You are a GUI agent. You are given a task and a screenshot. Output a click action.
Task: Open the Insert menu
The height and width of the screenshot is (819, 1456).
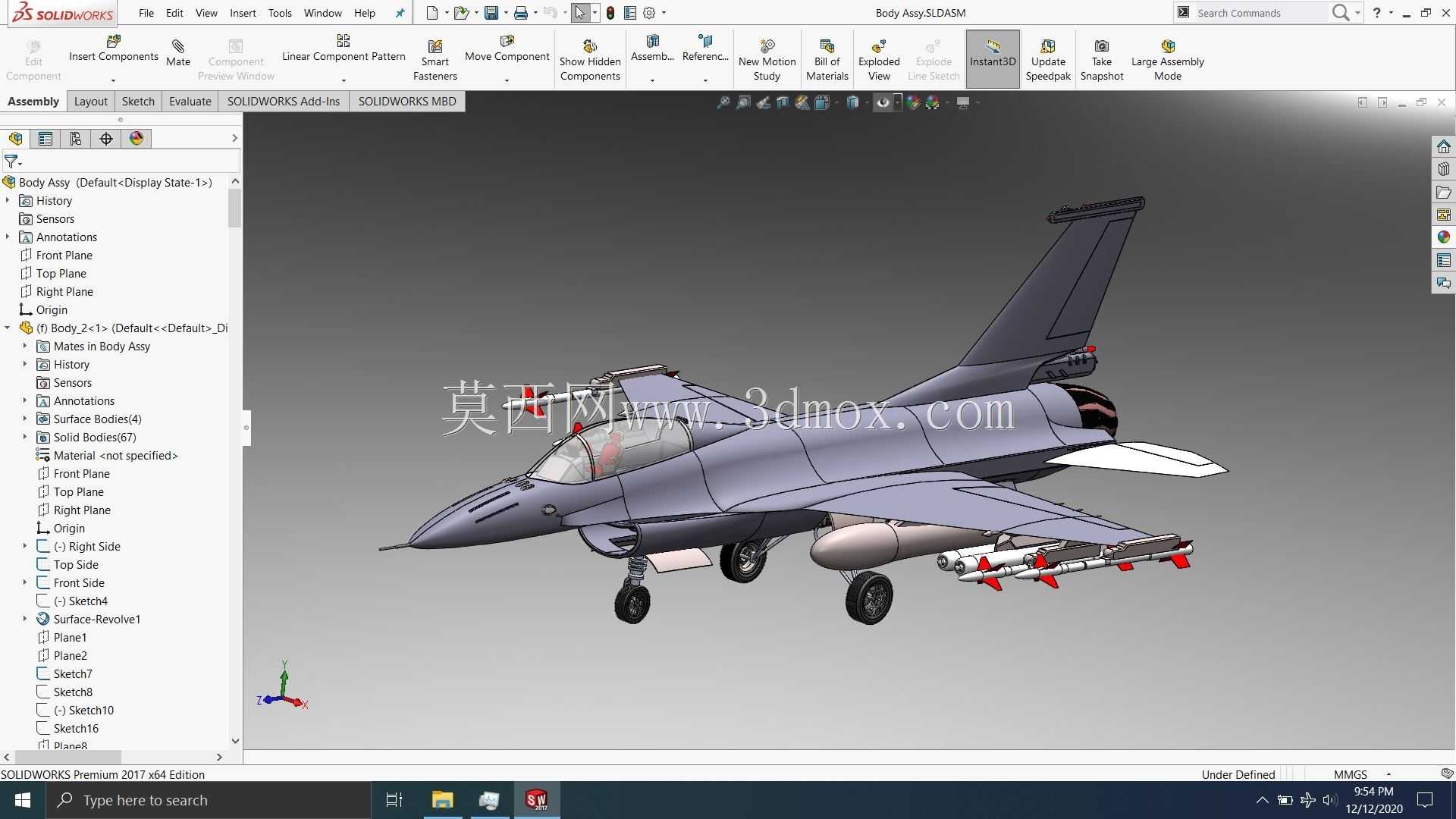(x=243, y=13)
